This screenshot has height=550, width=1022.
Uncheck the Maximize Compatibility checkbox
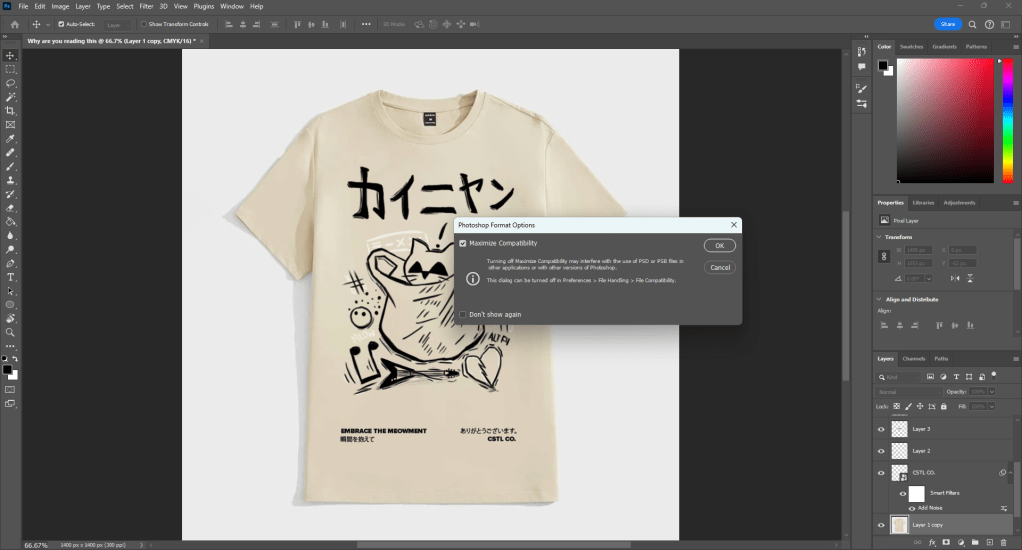pyautogui.click(x=462, y=243)
